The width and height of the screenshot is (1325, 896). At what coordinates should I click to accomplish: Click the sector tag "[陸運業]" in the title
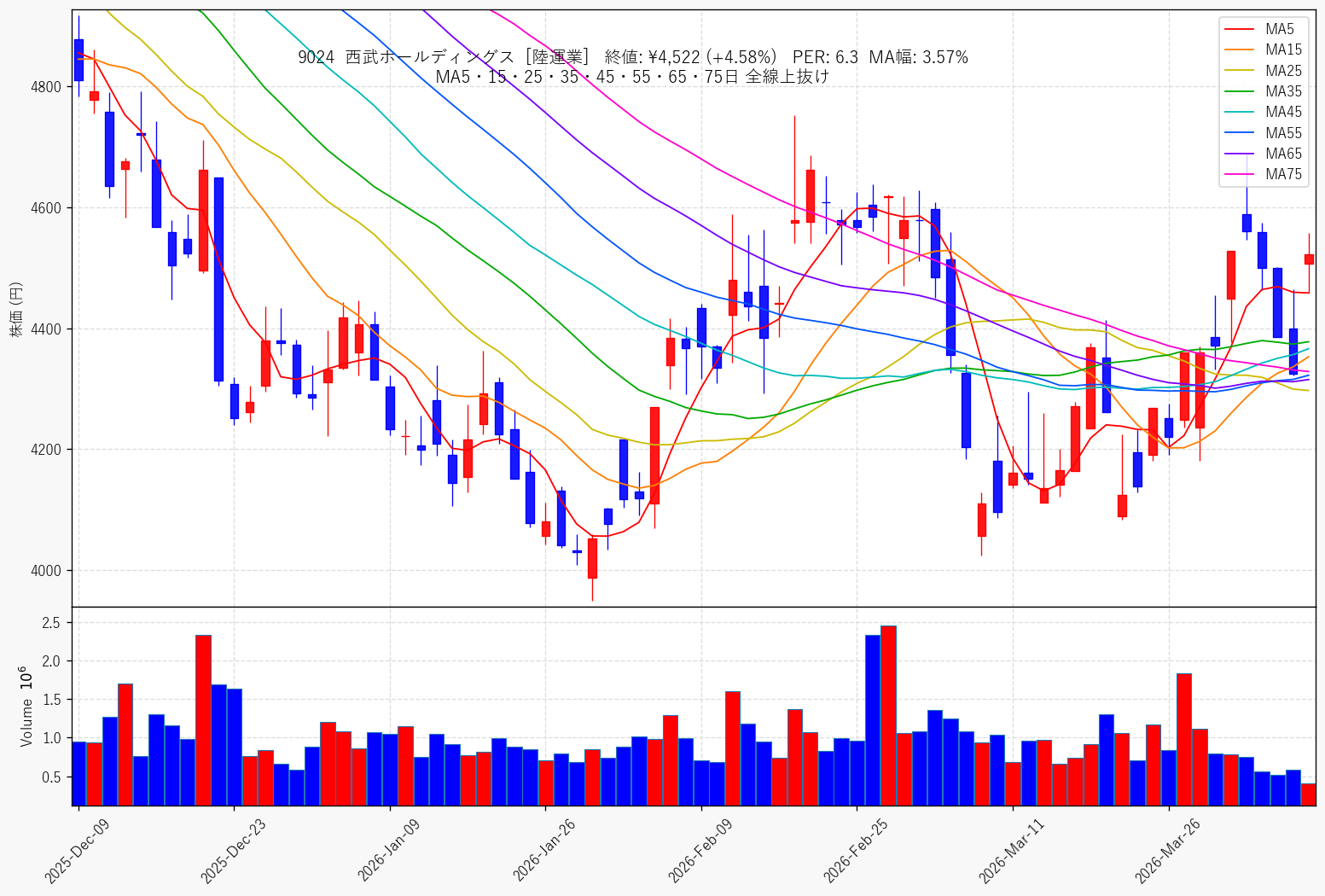(557, 57)
